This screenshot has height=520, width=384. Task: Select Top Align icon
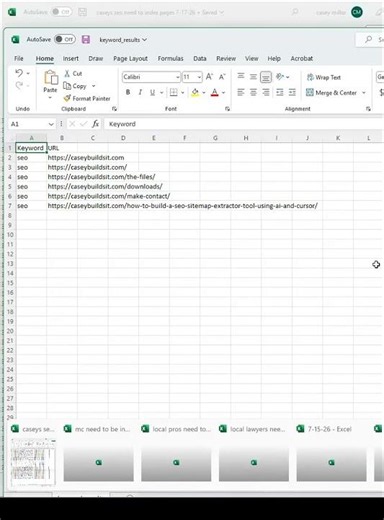(241, 77)
